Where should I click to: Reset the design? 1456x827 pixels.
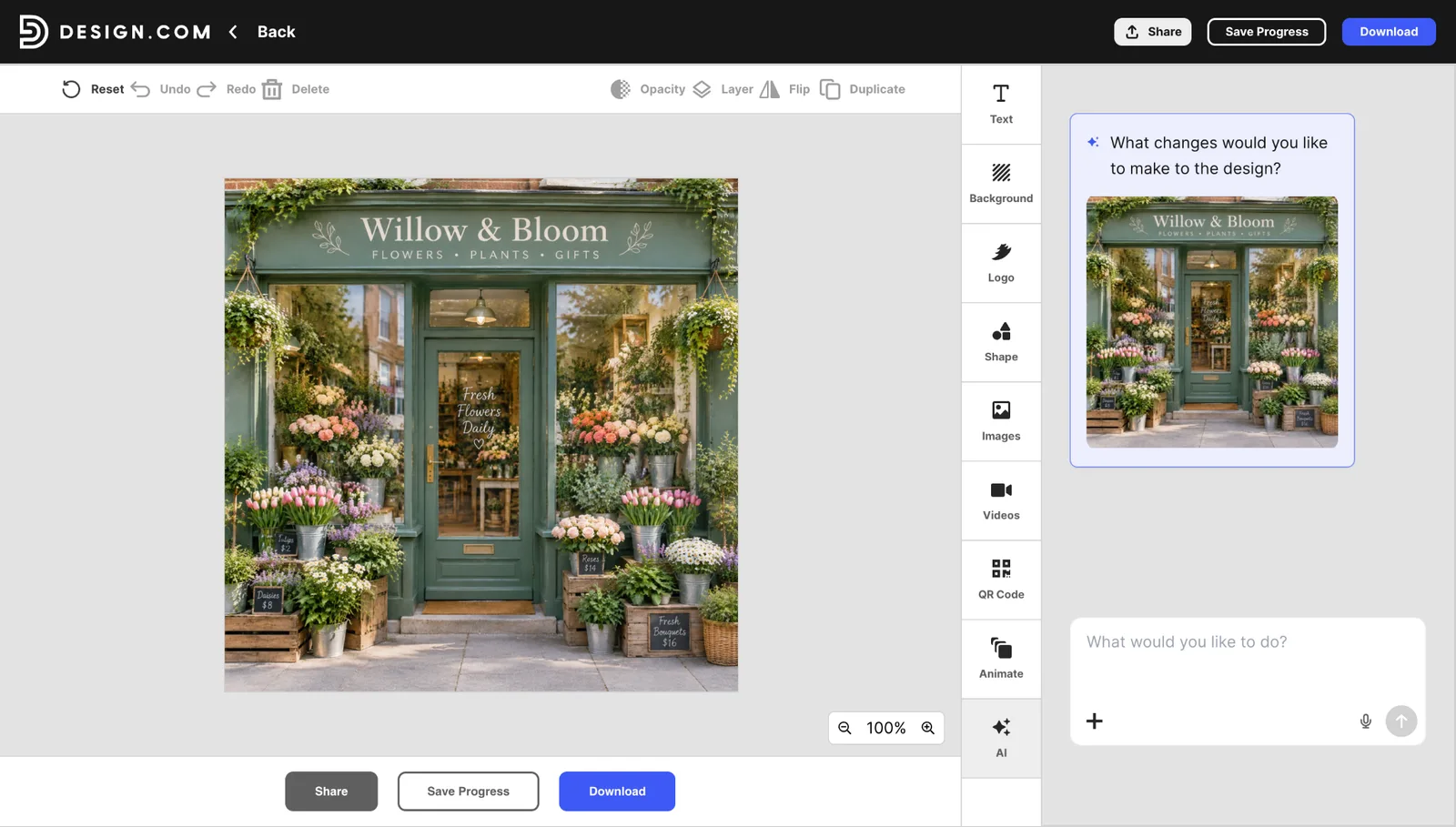click(x=93, y=89)
